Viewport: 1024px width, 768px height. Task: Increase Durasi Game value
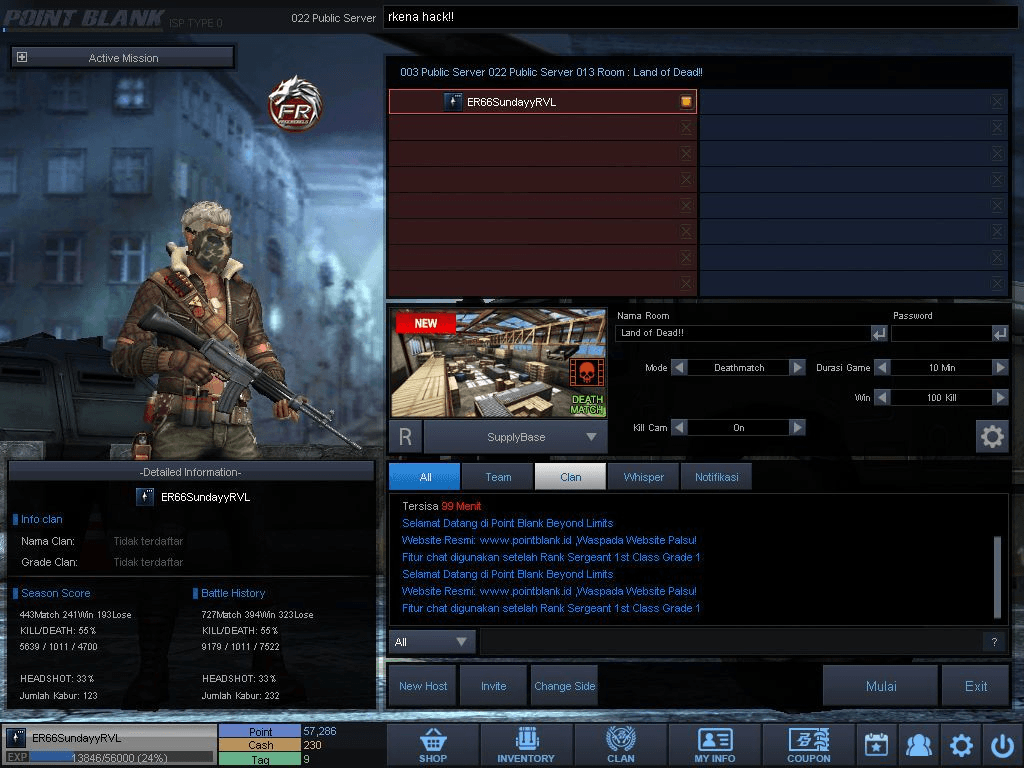1000,368
